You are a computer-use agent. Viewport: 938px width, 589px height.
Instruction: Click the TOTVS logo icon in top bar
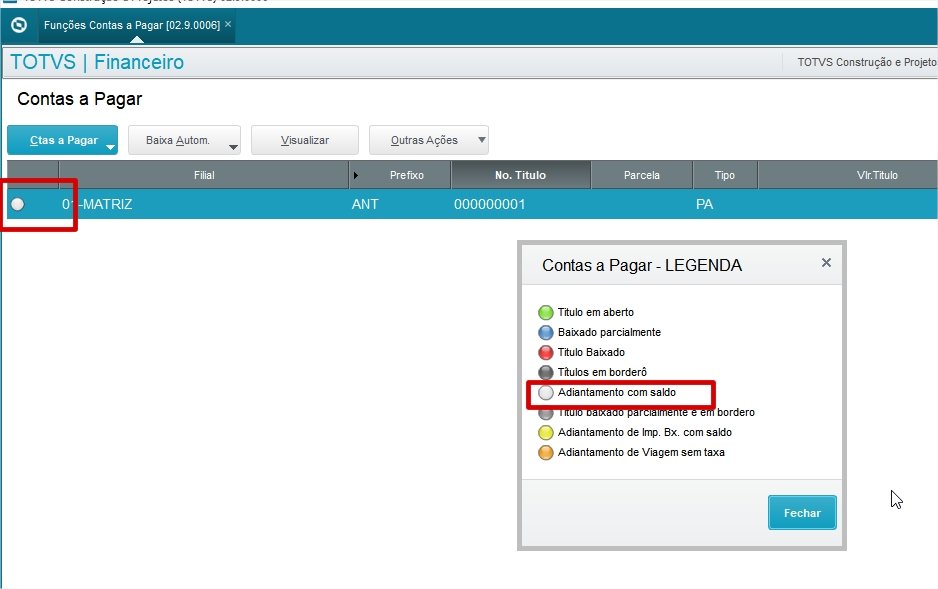click(19, 25)
